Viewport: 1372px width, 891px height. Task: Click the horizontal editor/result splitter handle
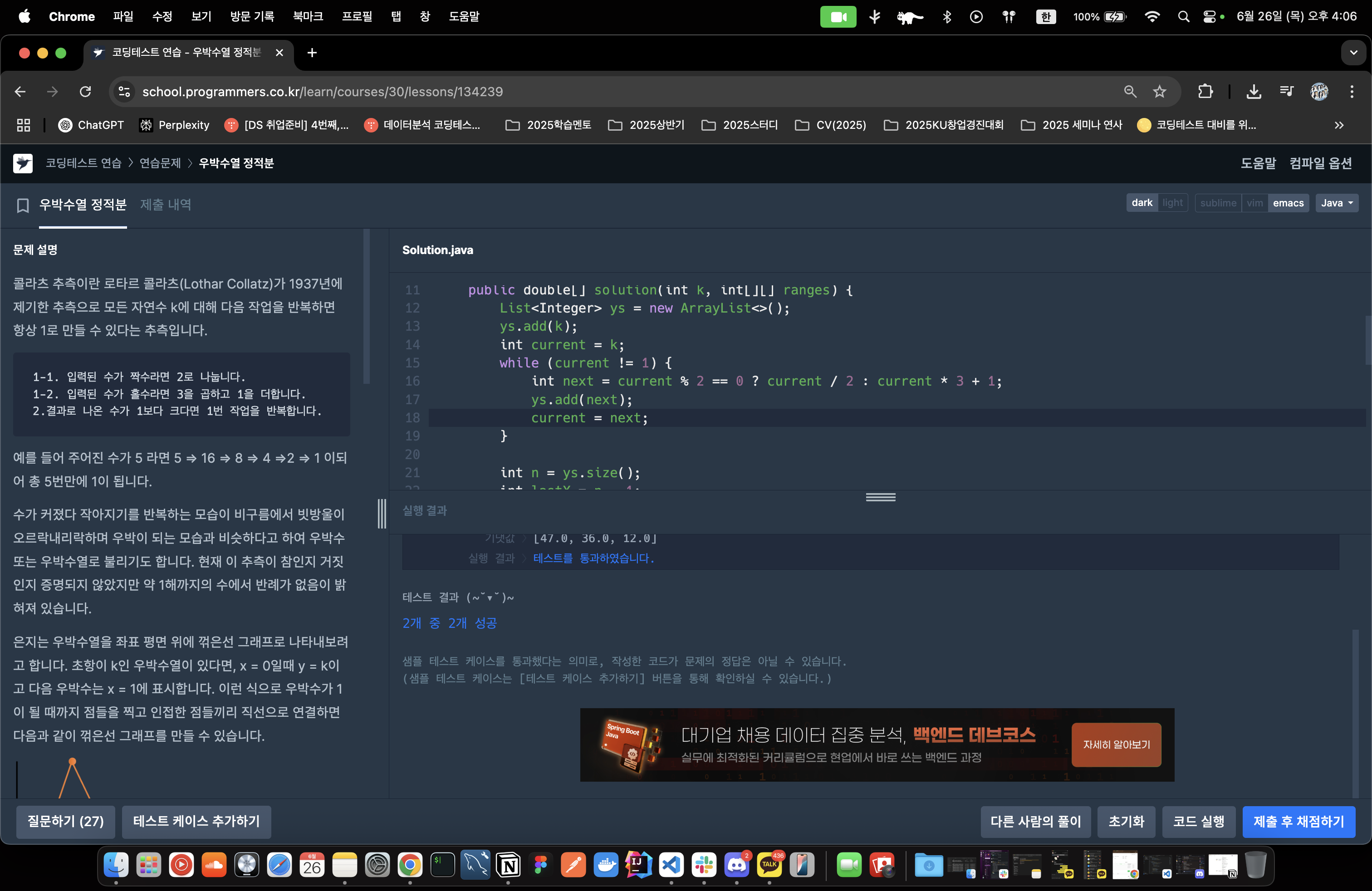point(880,497)
